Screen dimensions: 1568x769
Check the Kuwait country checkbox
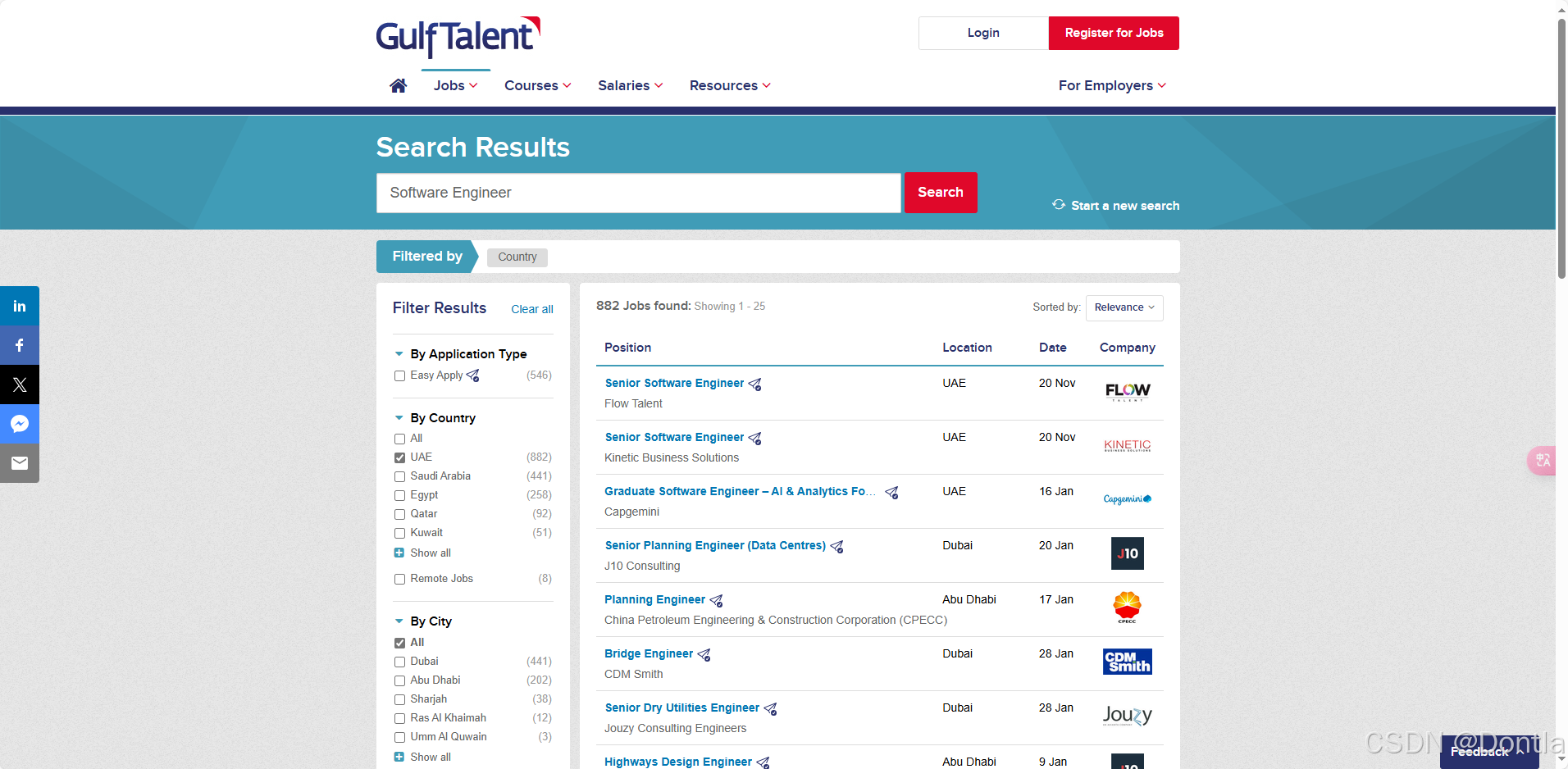[x=399, y=533]
